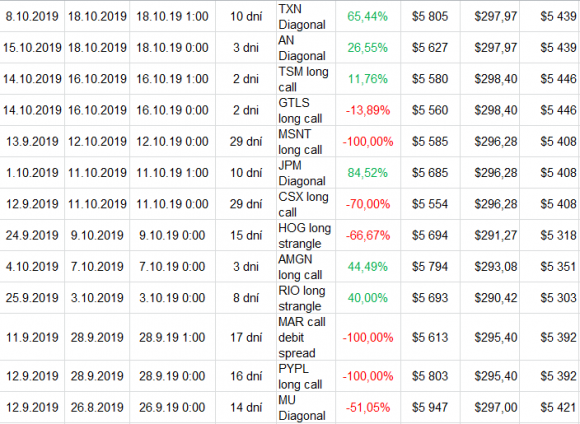Select the 3.10.2019 close date cell

[97, 298]
